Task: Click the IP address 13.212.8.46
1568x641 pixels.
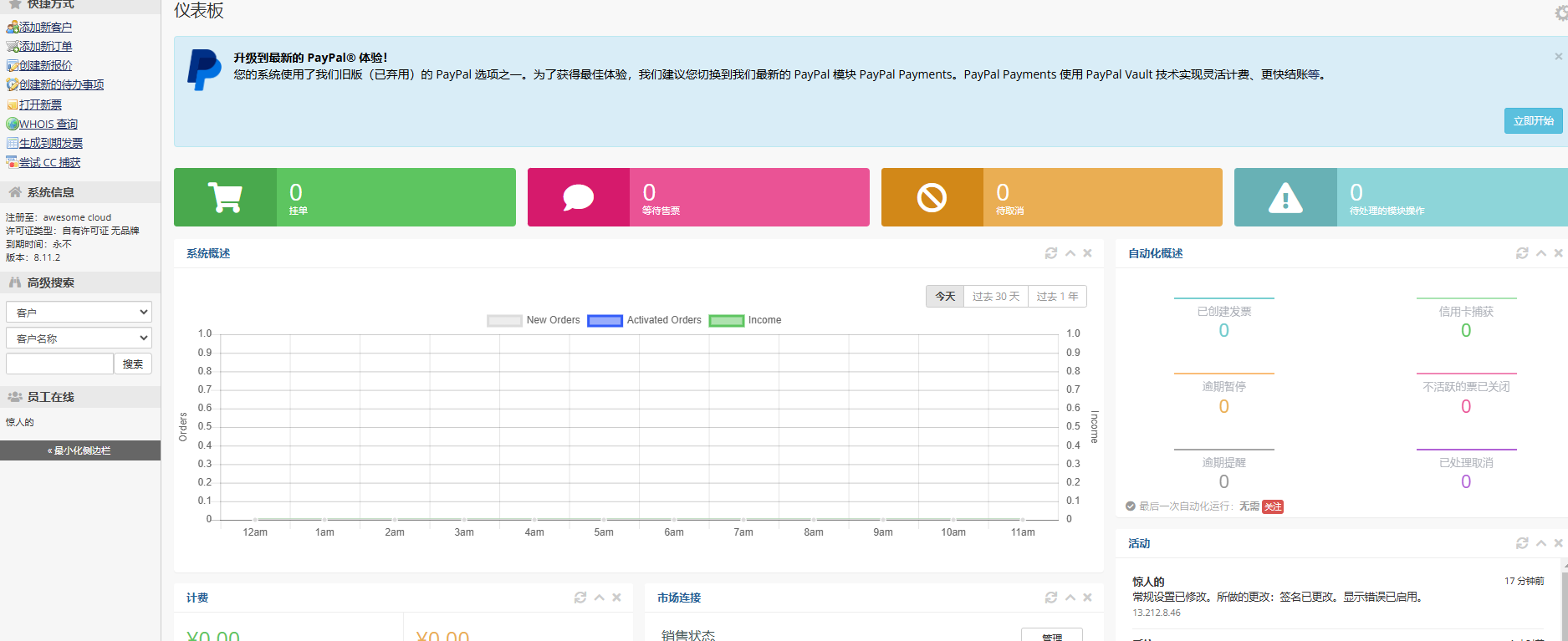Action: tap(1157, 613)
